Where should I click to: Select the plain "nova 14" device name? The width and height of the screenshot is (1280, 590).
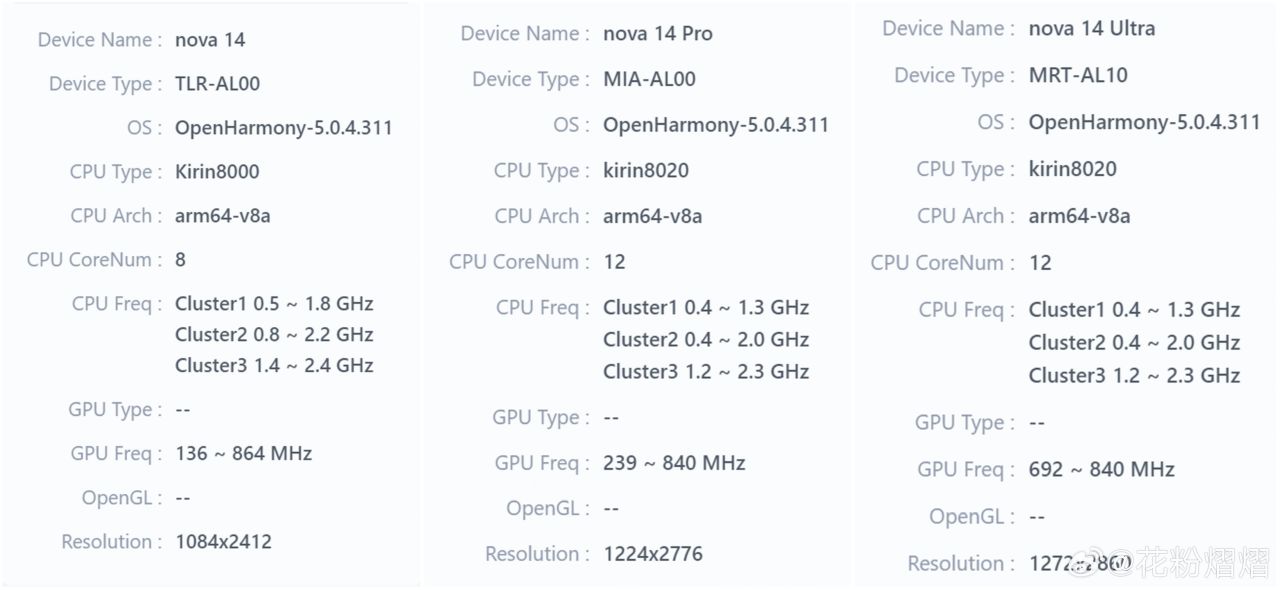(x=210, y=40)
